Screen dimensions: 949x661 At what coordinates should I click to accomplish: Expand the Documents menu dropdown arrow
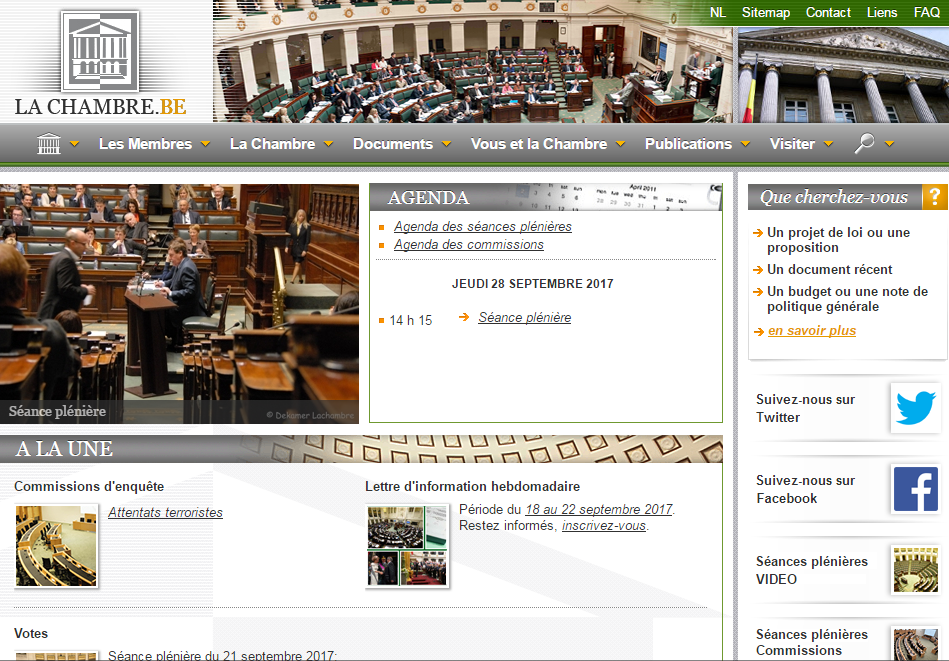pos(446,144)
